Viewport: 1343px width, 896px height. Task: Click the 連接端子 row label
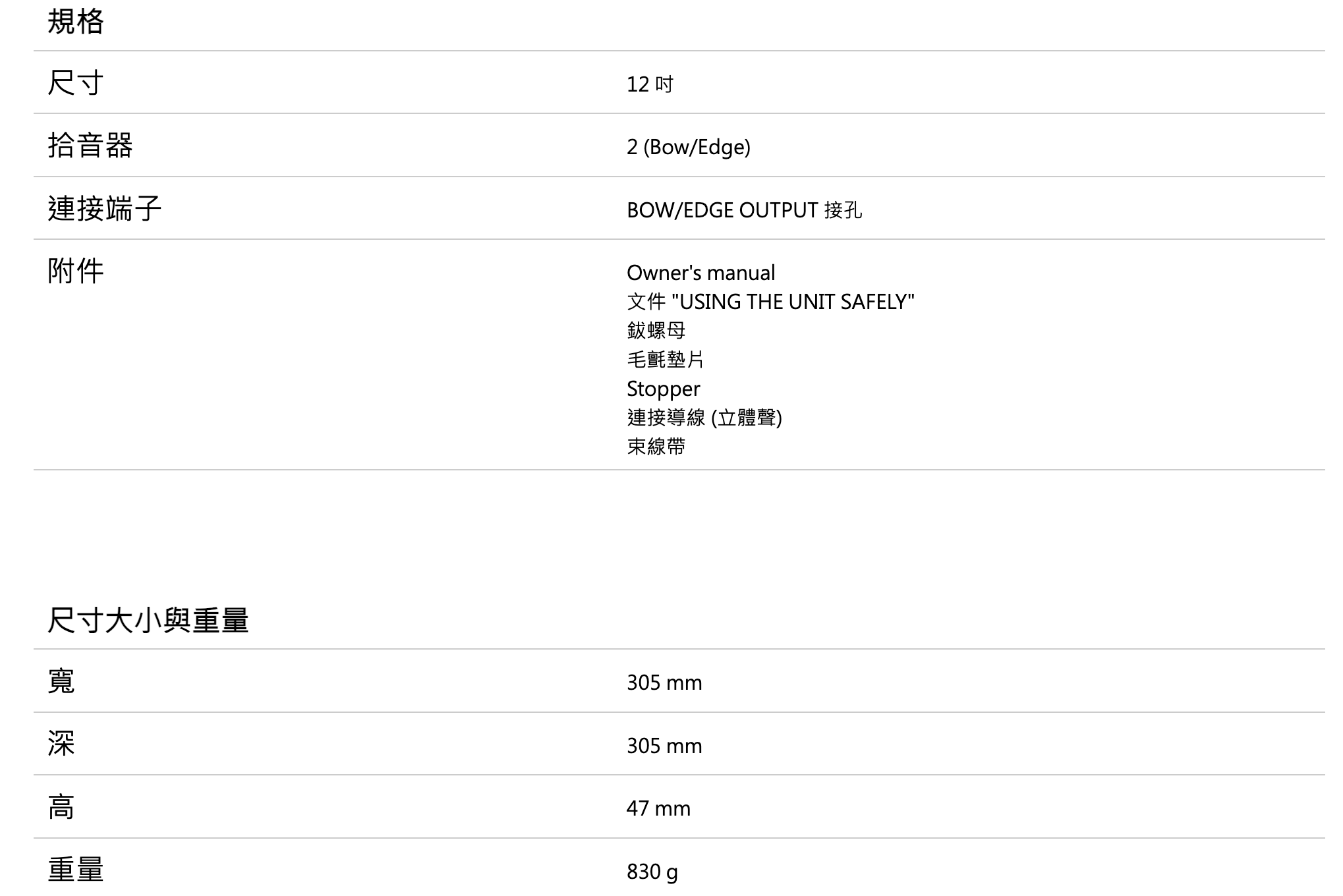click(x=105, y=209)
